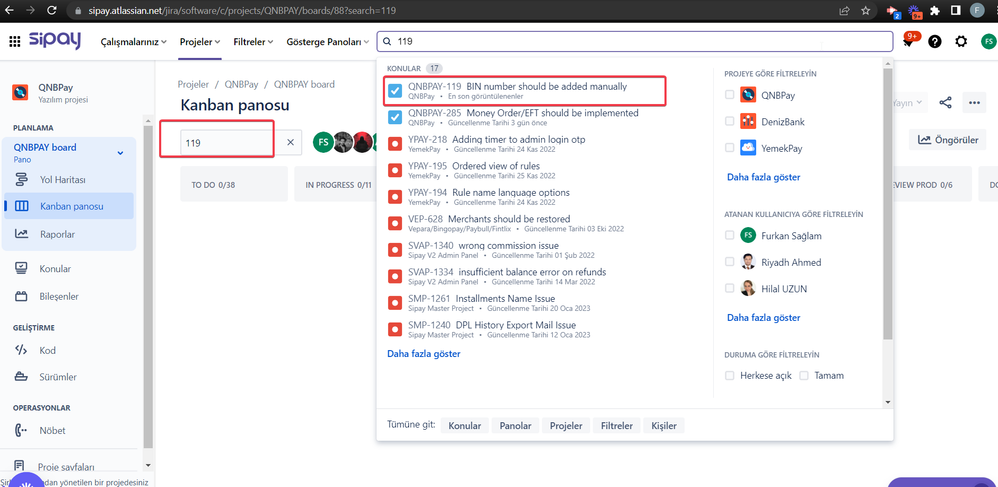Screen dimensions: 998x487
Task: Click the Yol Haritası roadmap icon
Action: [21, 180]
